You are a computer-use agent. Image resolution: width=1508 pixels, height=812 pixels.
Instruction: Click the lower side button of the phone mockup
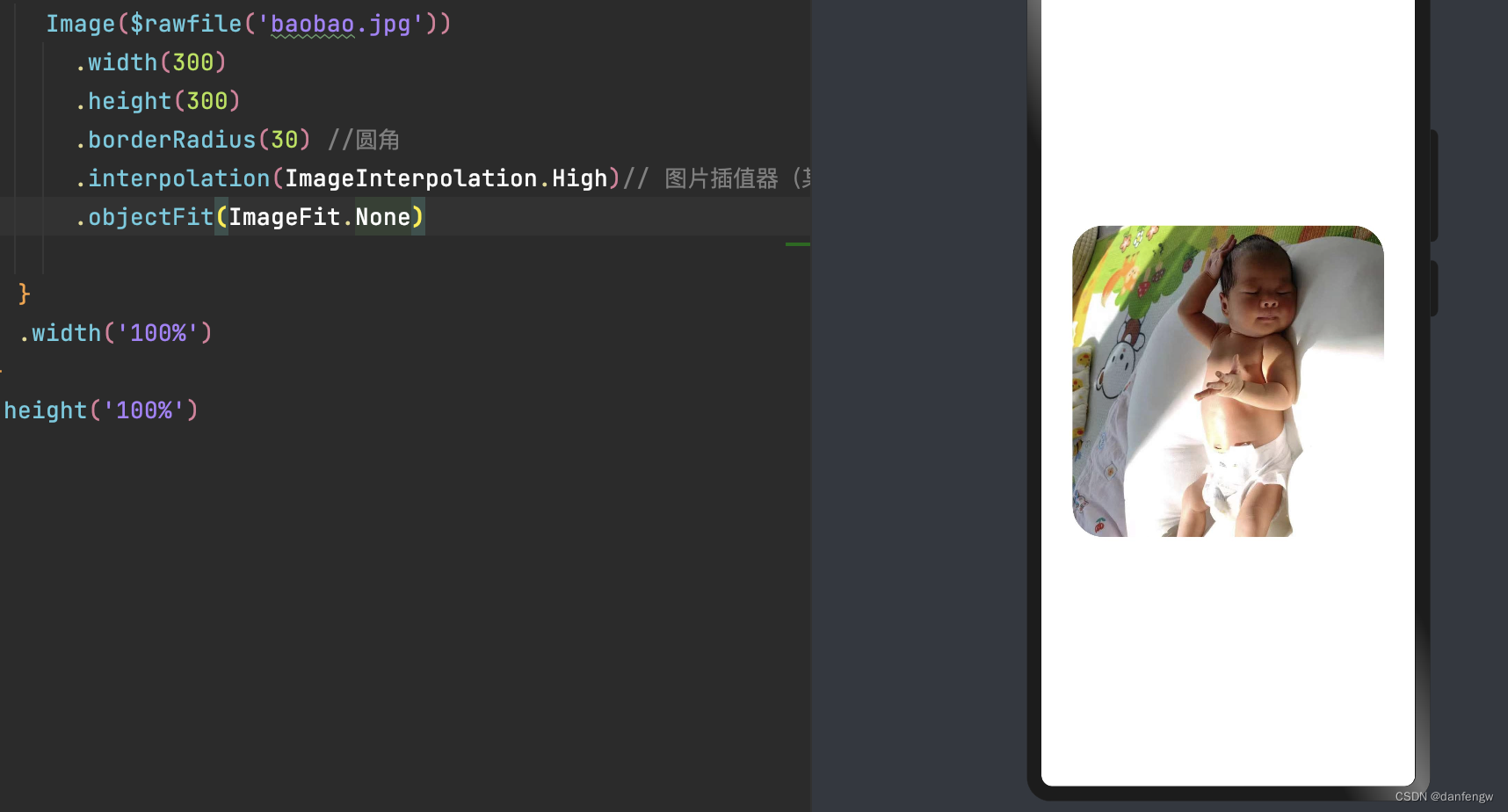coord(1434,286)
